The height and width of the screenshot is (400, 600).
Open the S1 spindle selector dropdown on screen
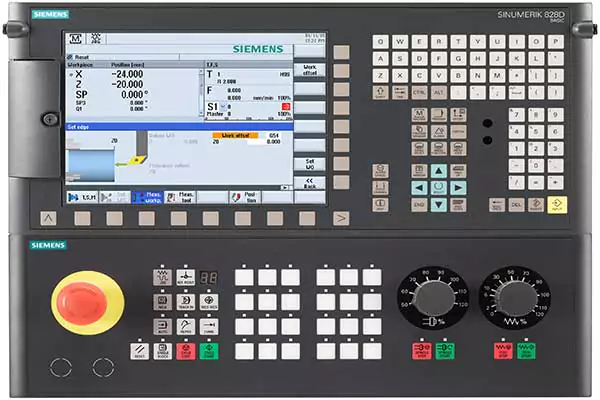click(x=223, y=106)
